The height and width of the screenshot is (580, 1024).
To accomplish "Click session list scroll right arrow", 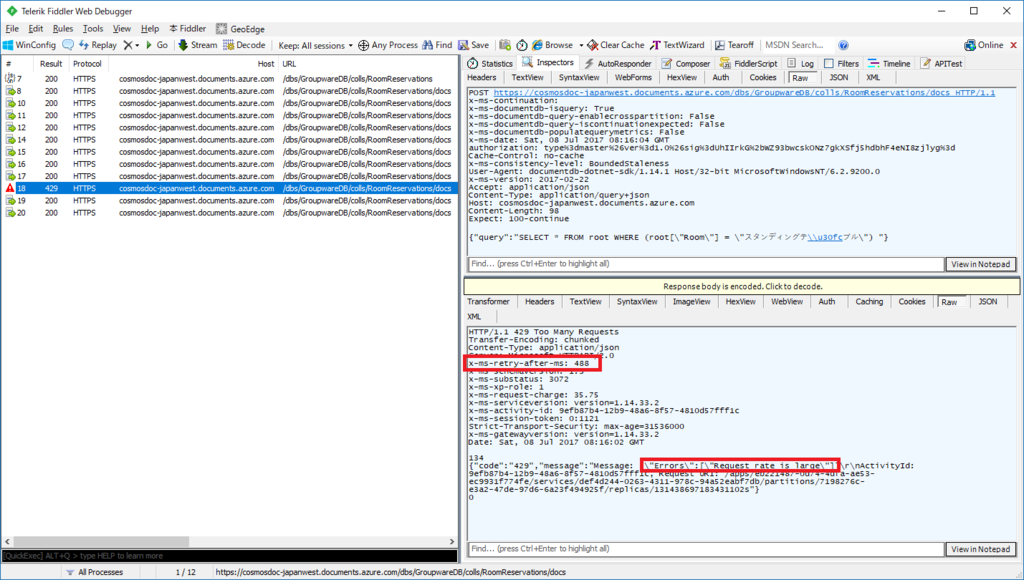I will [451, 542].
